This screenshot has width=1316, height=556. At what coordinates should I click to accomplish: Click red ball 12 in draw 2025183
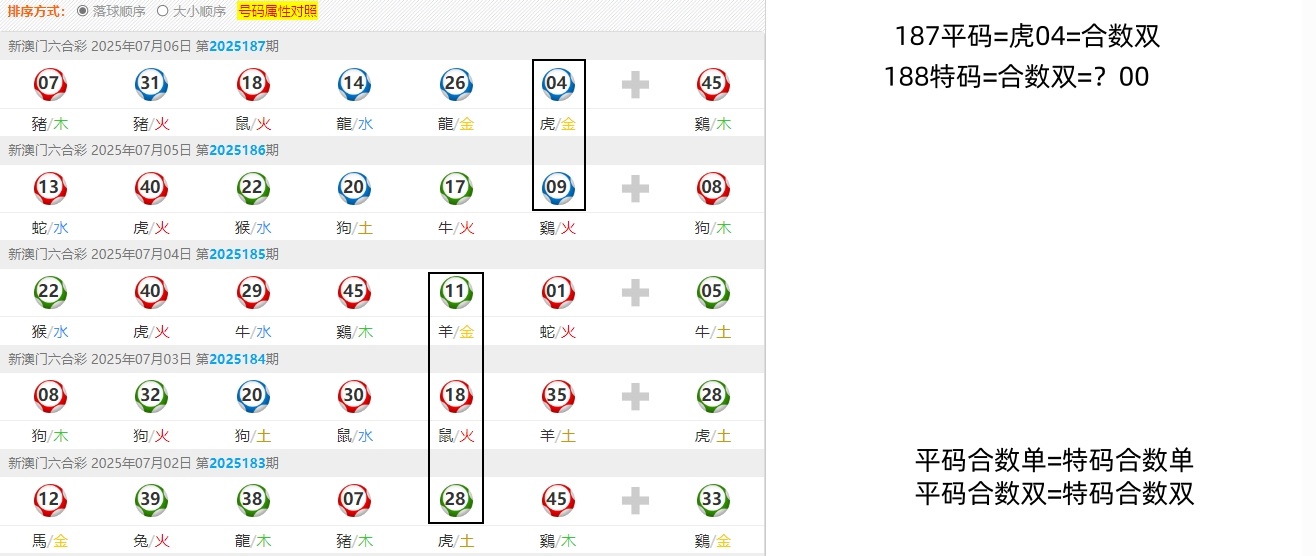[49, 500]
